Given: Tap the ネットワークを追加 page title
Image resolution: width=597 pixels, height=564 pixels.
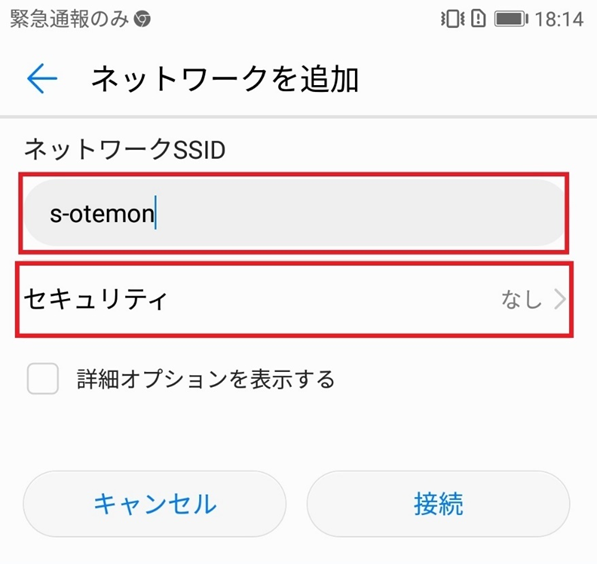Looking at the screenshot, I should tap(225, 79).
